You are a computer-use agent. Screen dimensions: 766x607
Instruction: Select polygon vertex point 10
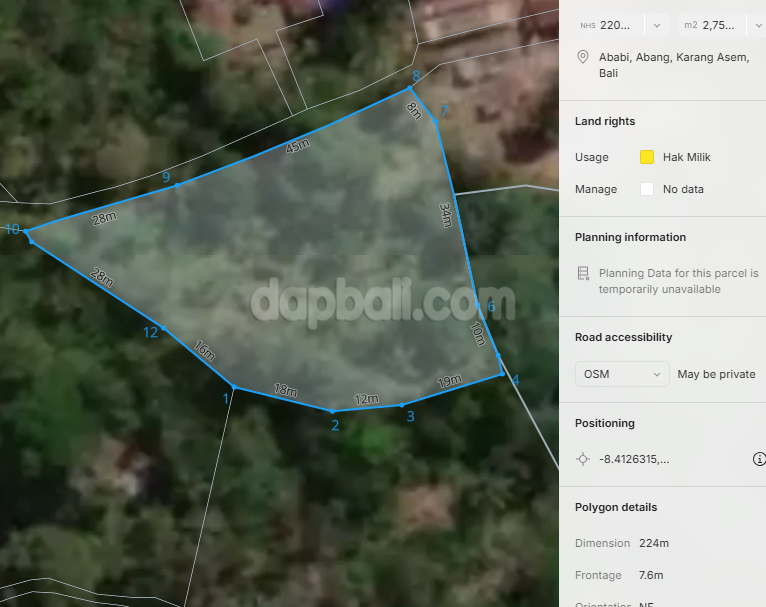27,233
